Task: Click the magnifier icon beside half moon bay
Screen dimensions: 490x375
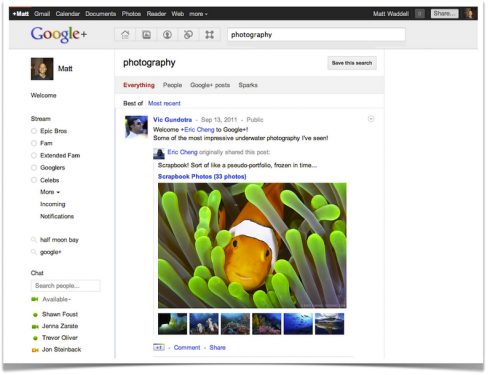Action: click(34, 240)
